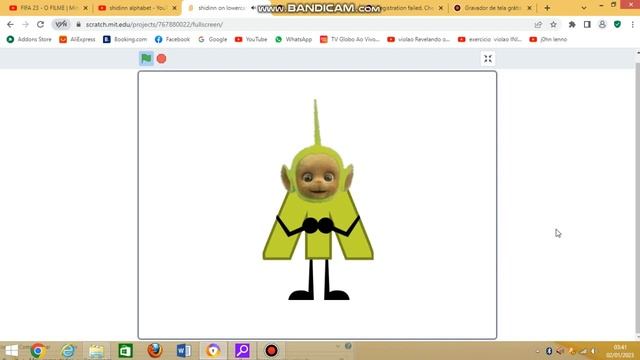Screen dimensions: 640x360
Task: Toggle the browser side panel icon
Action: pyautogui.click(x=587, y=24)
